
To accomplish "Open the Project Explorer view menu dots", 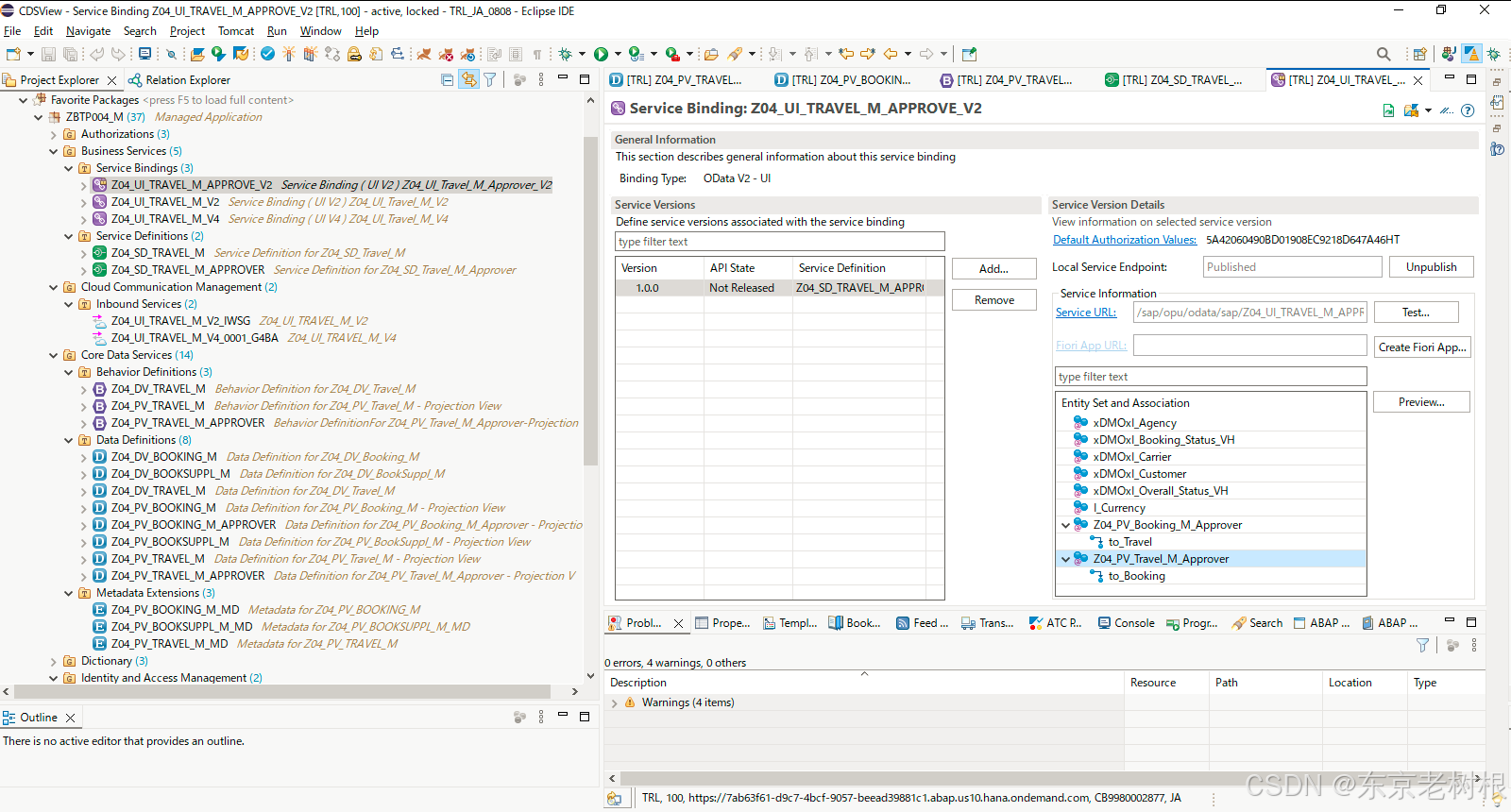I will tap(541, 80).
